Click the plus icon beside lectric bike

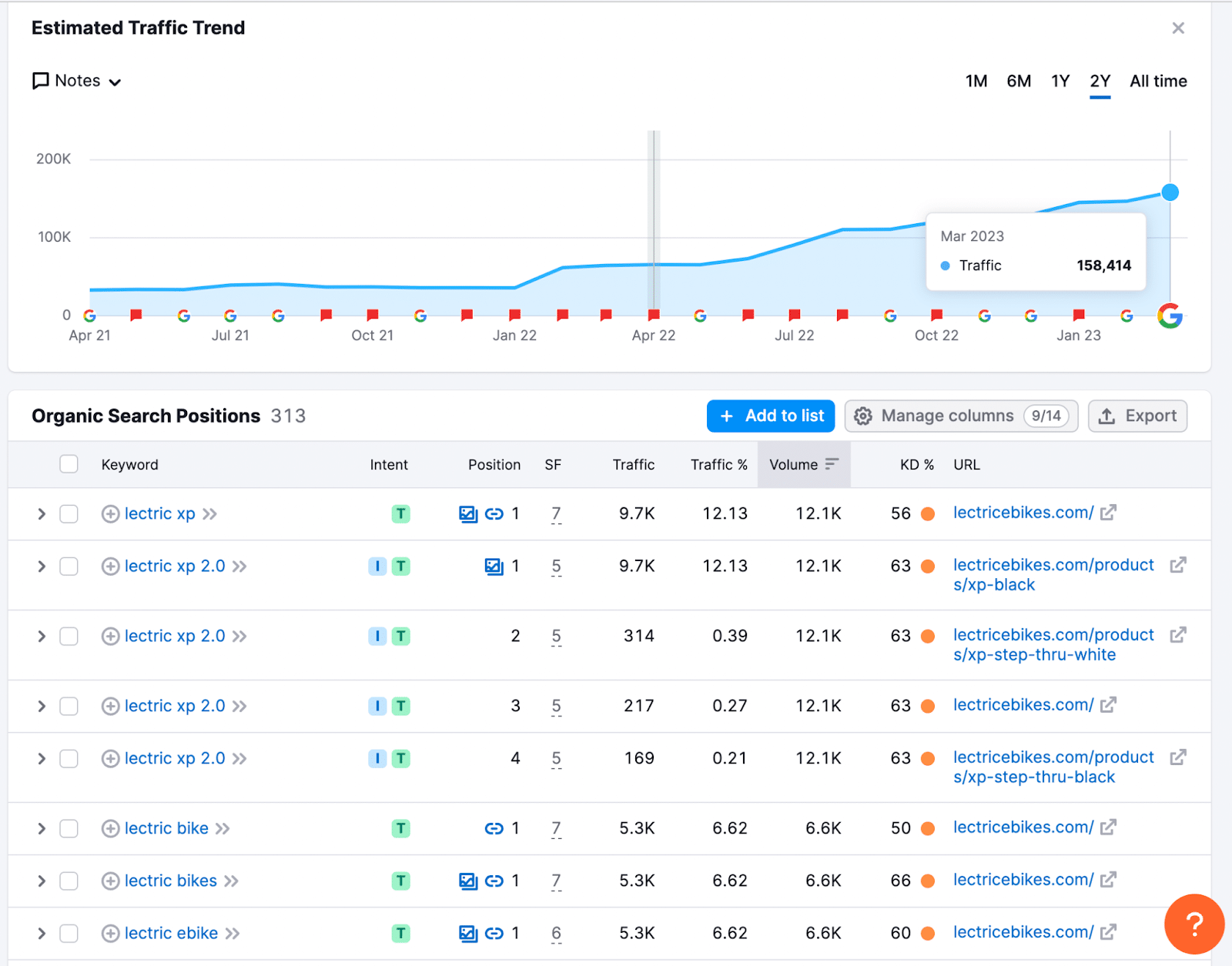[110, 828]
